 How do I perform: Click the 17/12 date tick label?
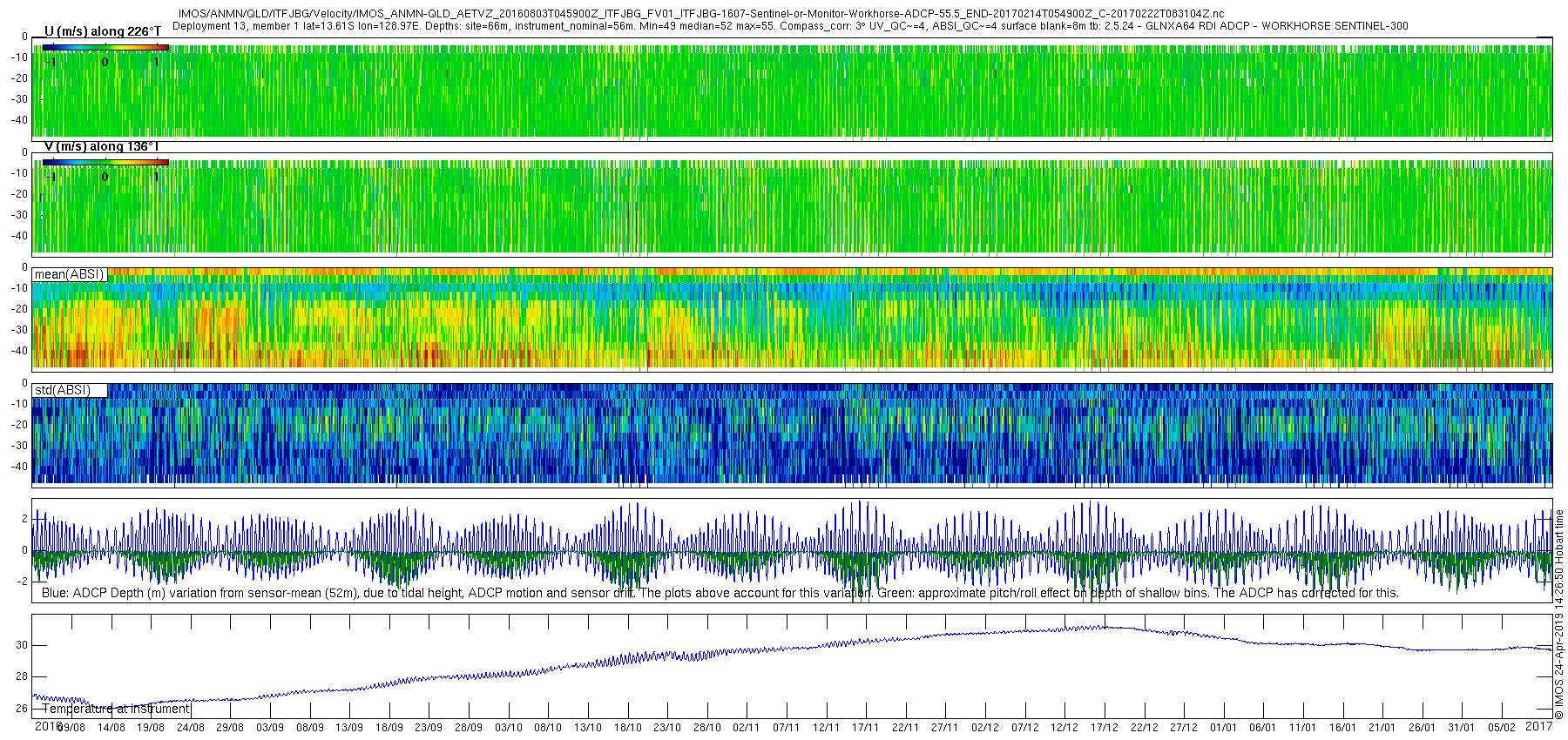click(x=1104, y=728)
